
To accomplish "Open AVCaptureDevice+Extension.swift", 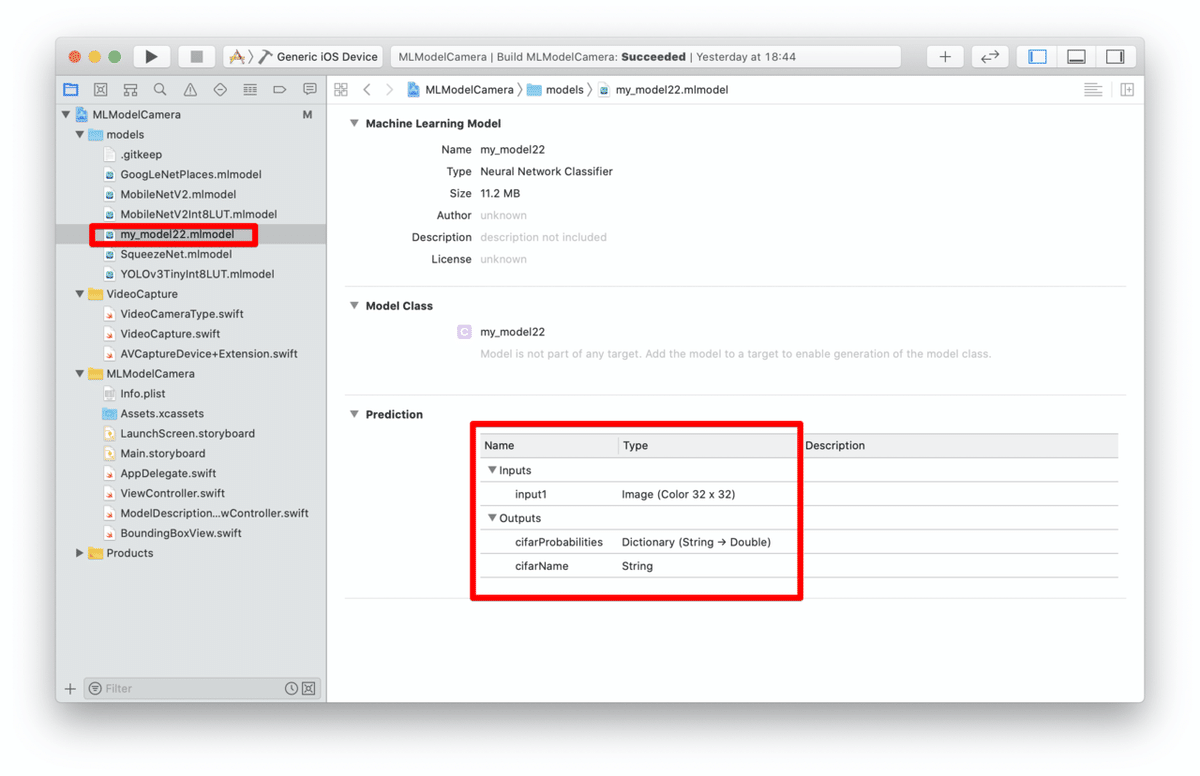I will tap(209, 353).
